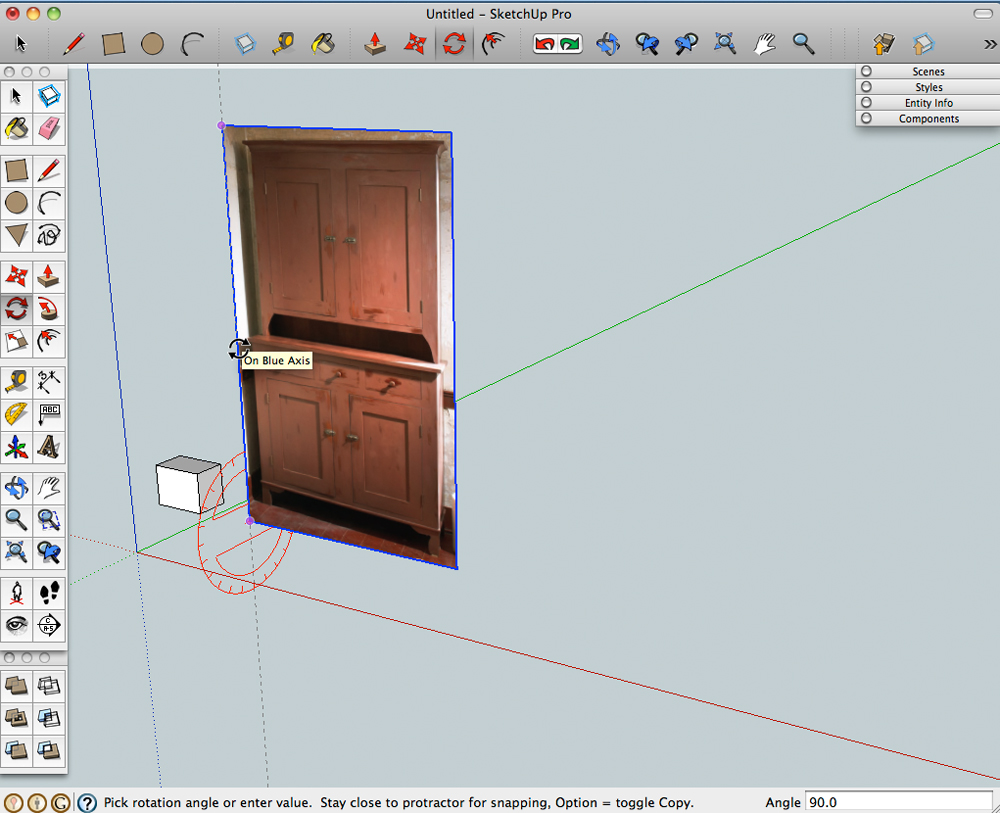1000x813 pixels.
Task: Click the Undo button in top toolbar
Action: [x=546, y=43]
